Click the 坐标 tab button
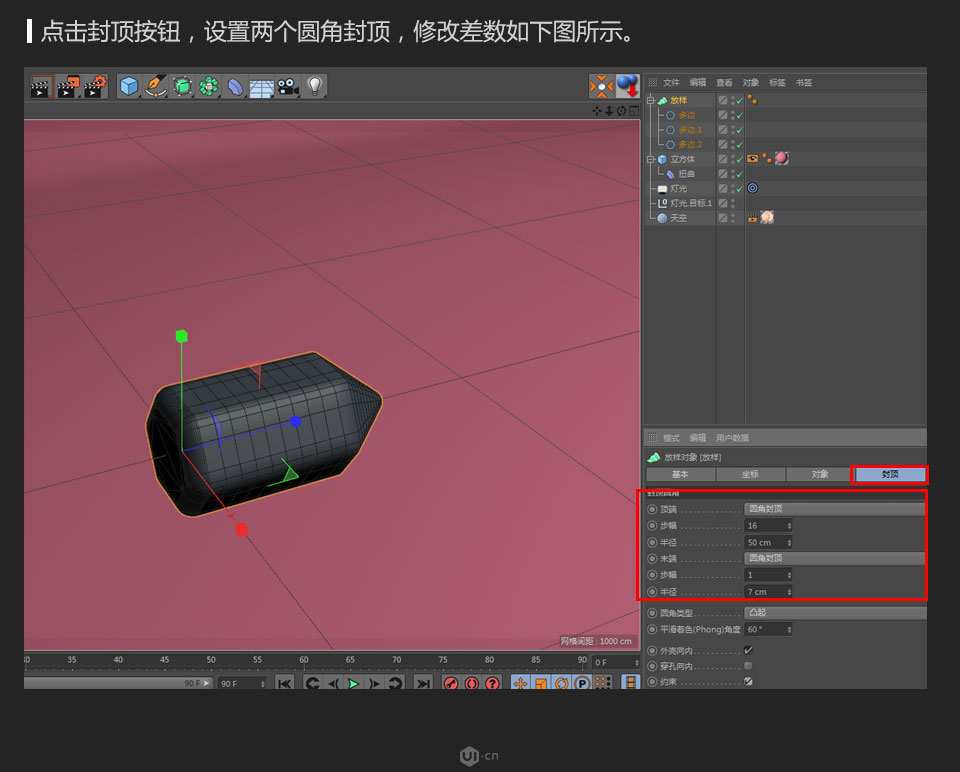This screenshot has width=960, height=772. pyautogui.click(x=750, y=475)
